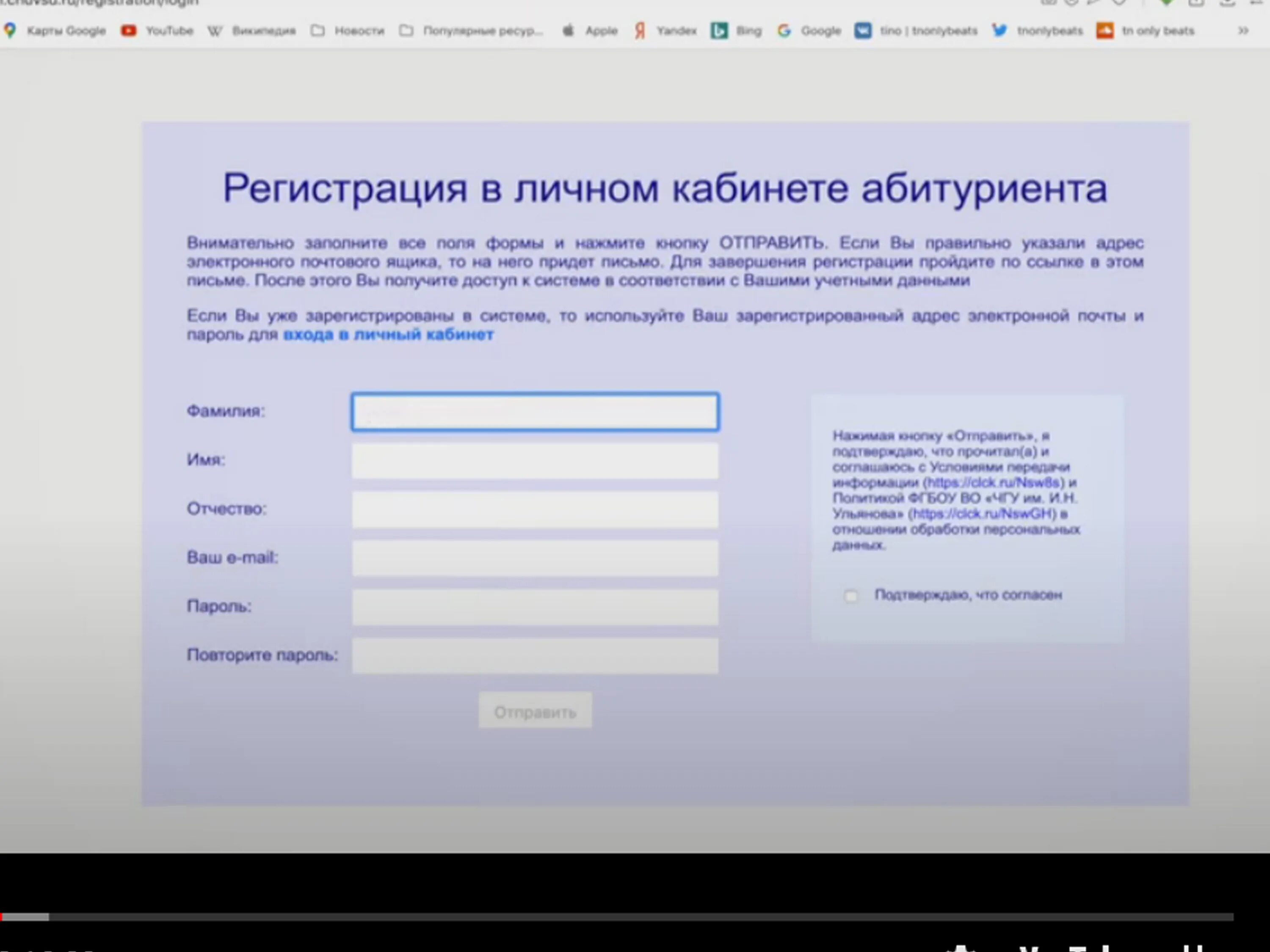Click the Имя input field
The image size is (1270, 952).
click(535, 460)
